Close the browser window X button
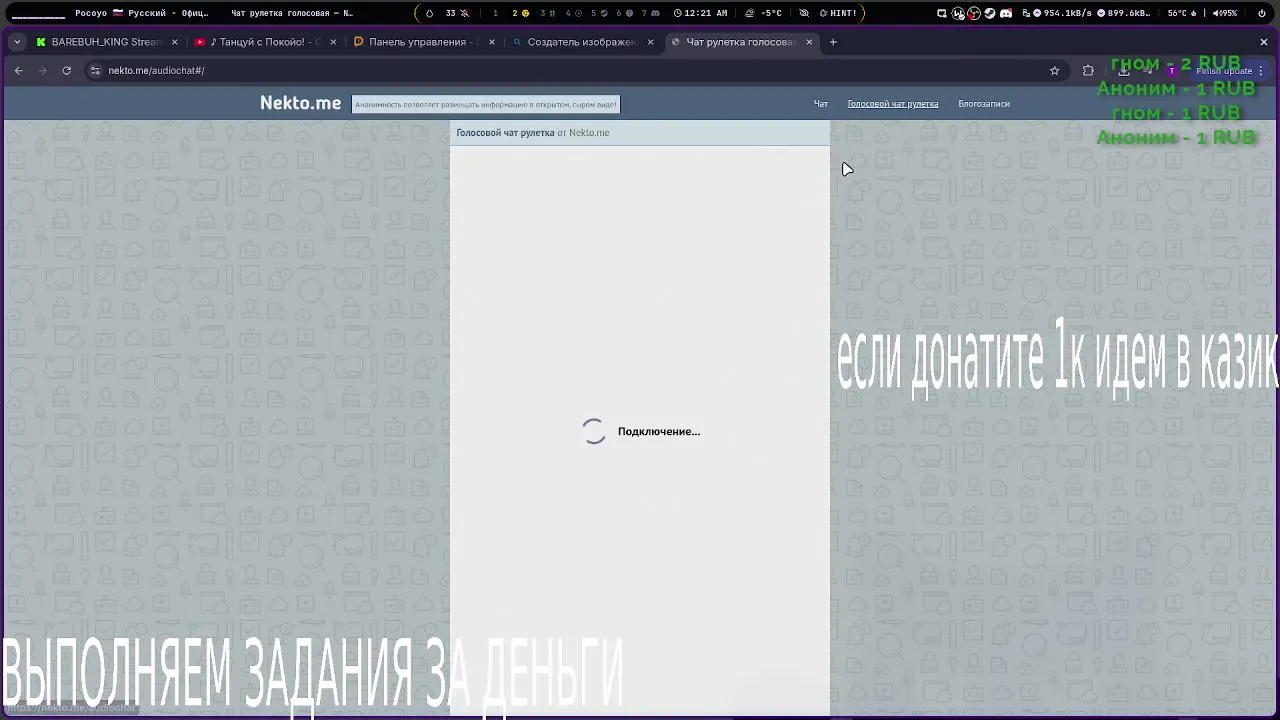This screenshot has height=720, width=1280. pyautogui.click(x=1264, y=42)
